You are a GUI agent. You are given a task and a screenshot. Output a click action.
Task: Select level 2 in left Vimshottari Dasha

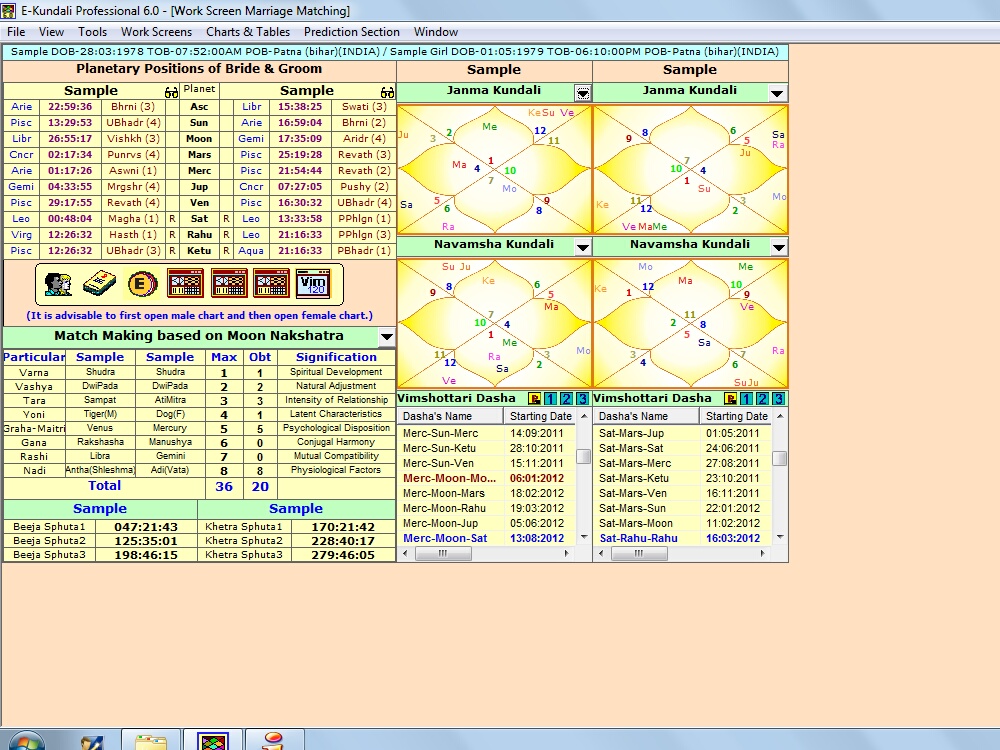[566, 399]
